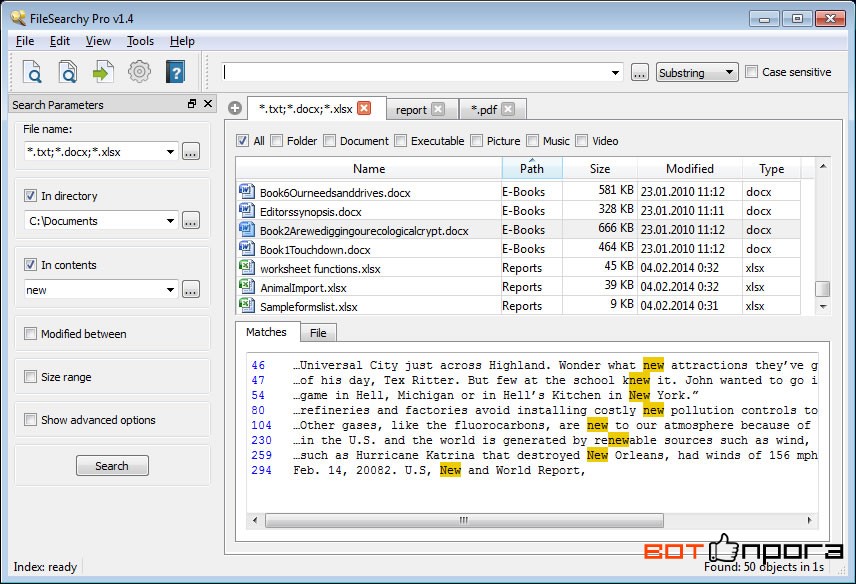
Task: Close the *.txt;*.docx;*.xlsx tab
Action: [364, 108]
